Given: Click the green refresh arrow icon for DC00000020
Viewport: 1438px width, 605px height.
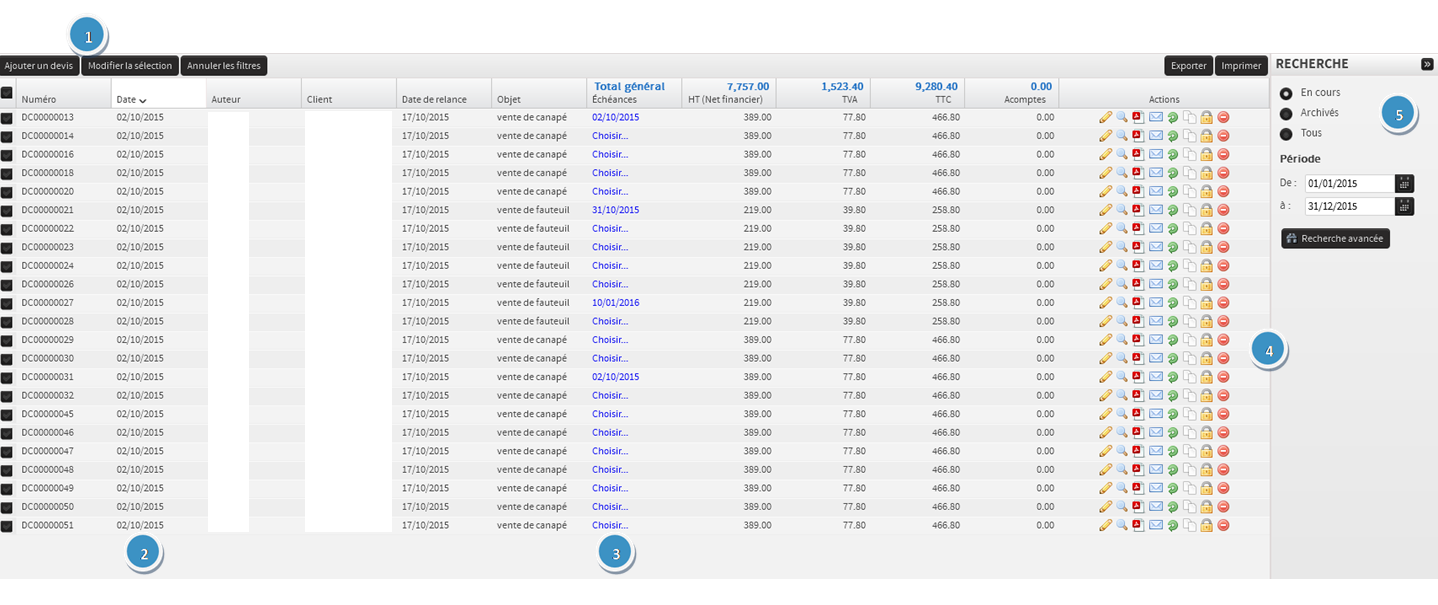Looking at the screenshot, I should pyautogui.click(x=1173, y=192).
